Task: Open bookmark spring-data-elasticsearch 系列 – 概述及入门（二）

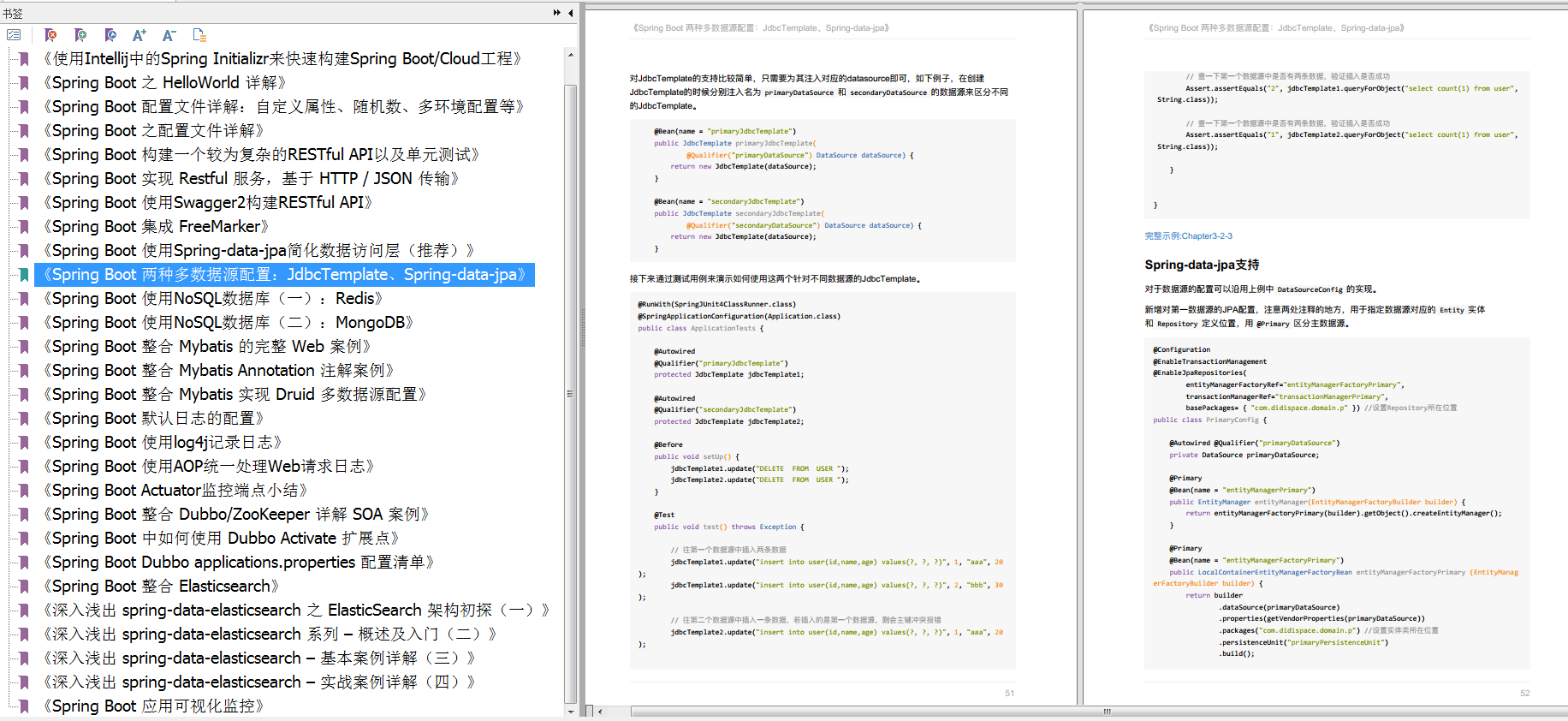Action: click(270, 635)
